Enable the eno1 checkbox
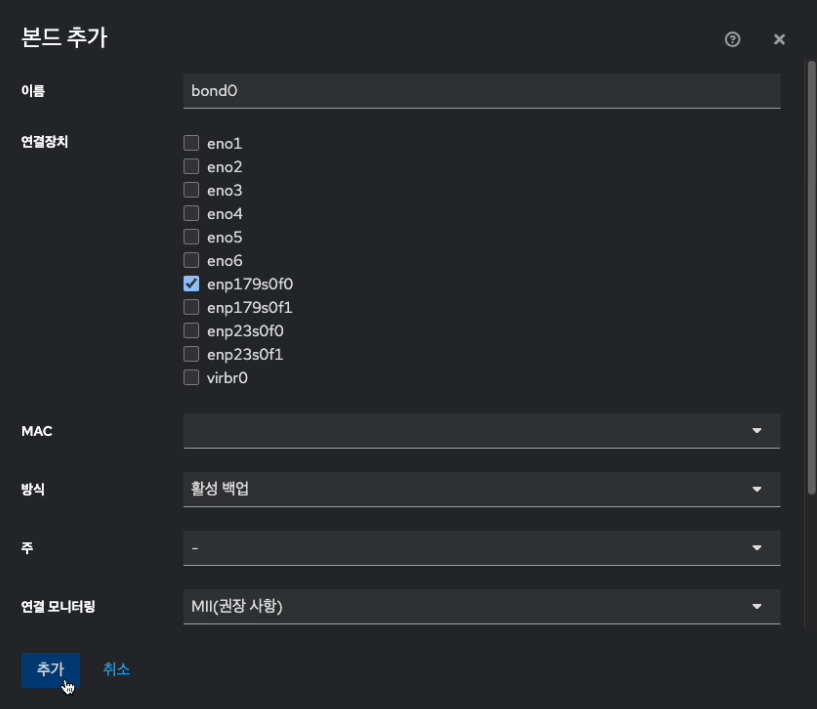The height and width of the screenshot is (709, 817). (x=191, y=143)
